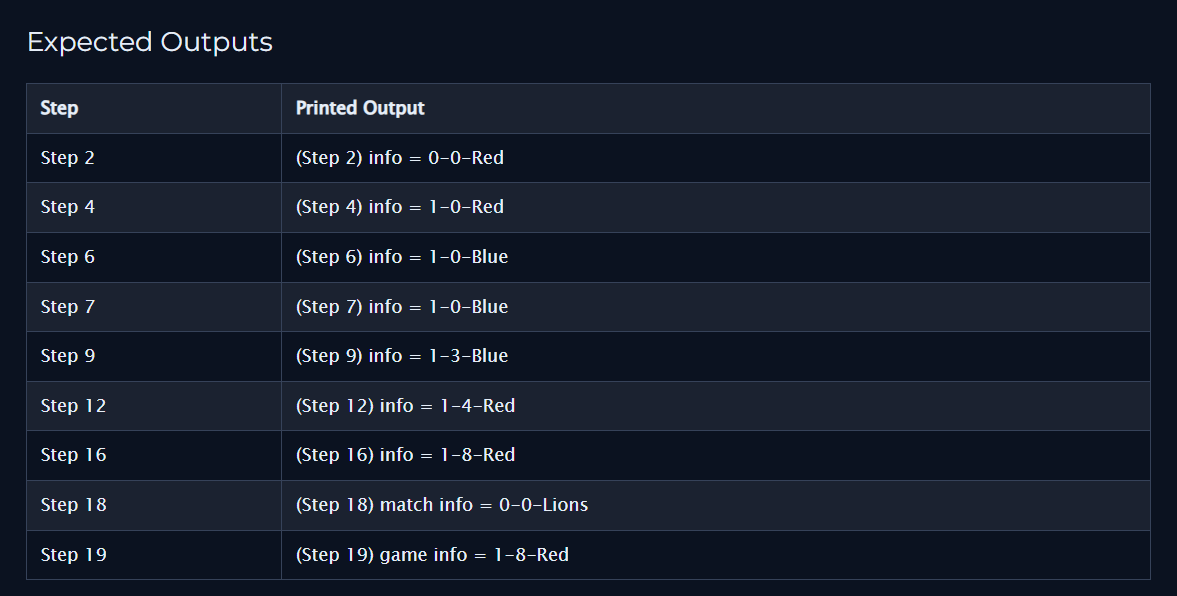Viewport: 1177px width, 596px height.
Task: Select the Step 16 row label
Action: (x=73, y=455)
